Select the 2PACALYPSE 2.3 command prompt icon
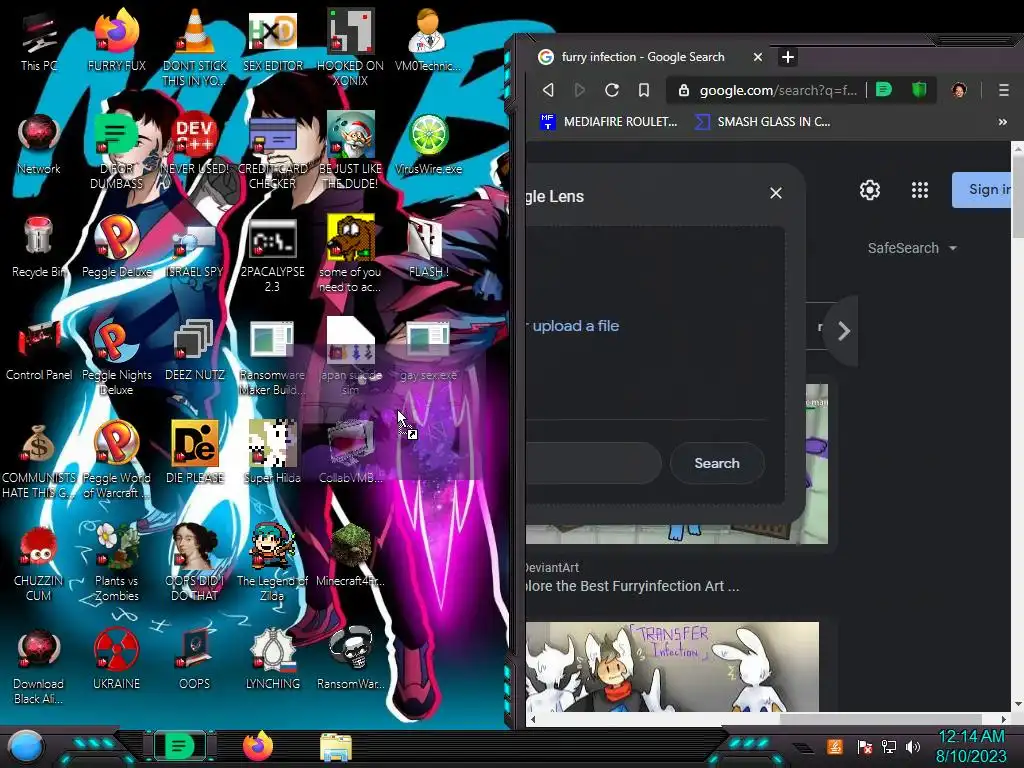The height and width of the screenshot is (768, 1024). [x=273, y=255]
